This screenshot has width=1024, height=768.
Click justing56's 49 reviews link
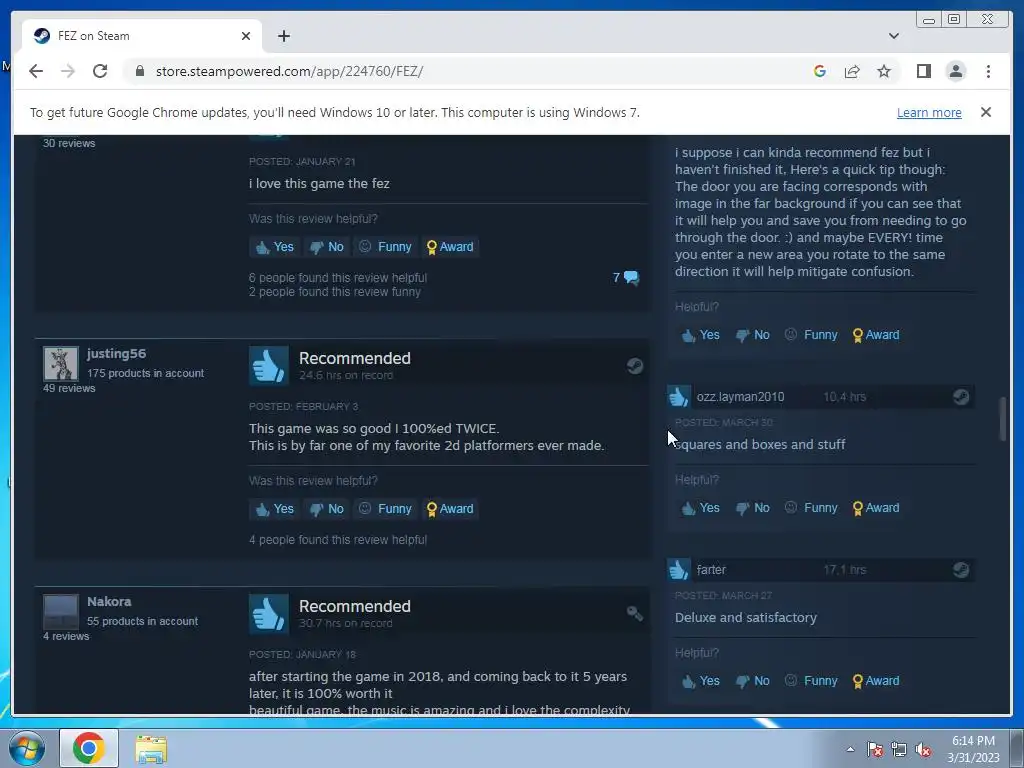(69, 388)
